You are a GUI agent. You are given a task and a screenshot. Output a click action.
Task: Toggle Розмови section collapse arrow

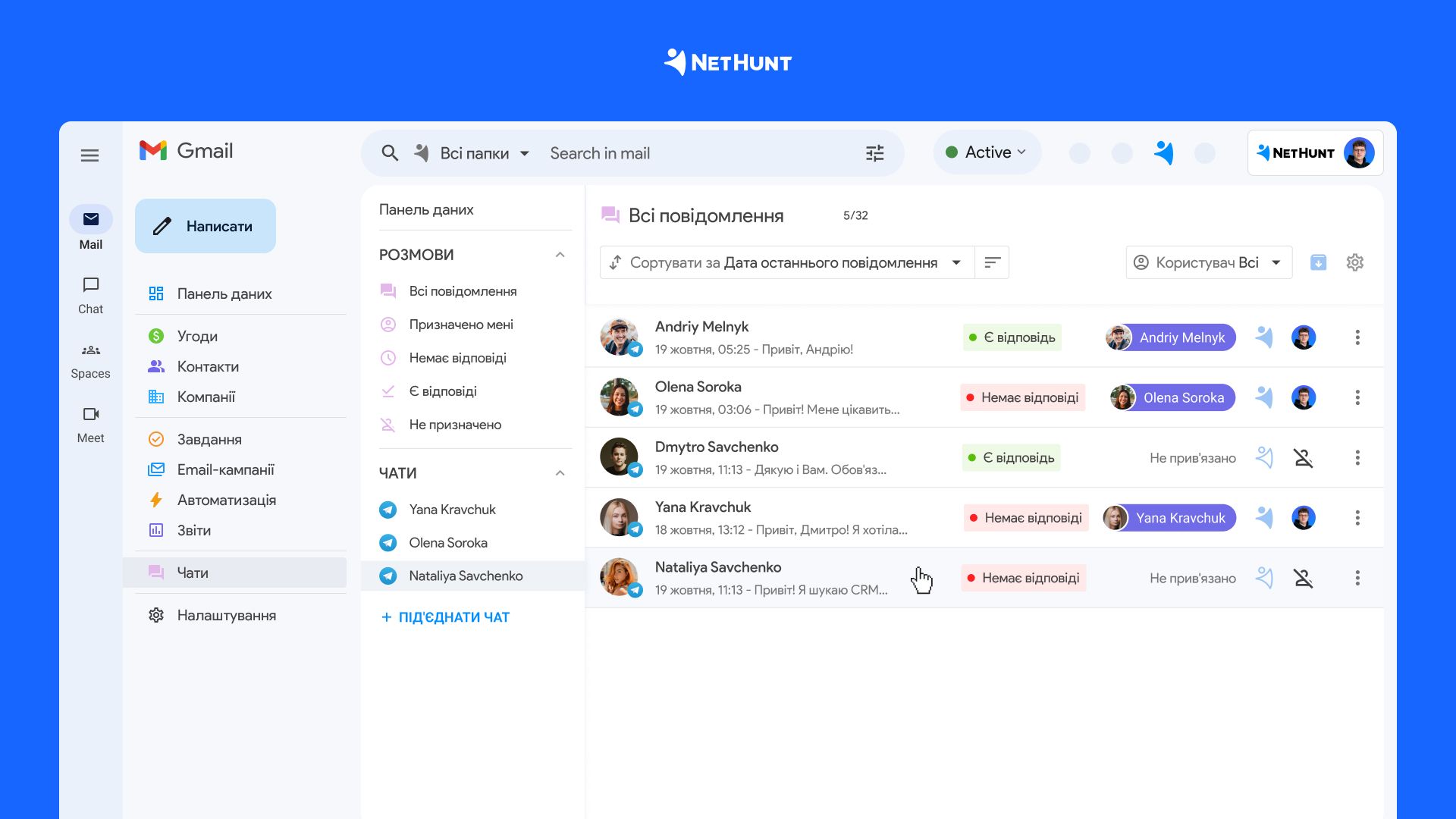559,253
